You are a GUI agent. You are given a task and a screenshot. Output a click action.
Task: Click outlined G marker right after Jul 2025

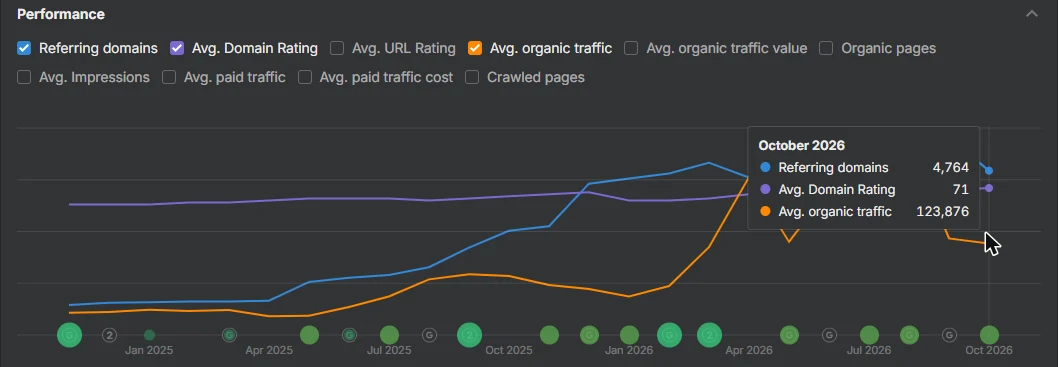pyautogui.click(x=429, y=335)
